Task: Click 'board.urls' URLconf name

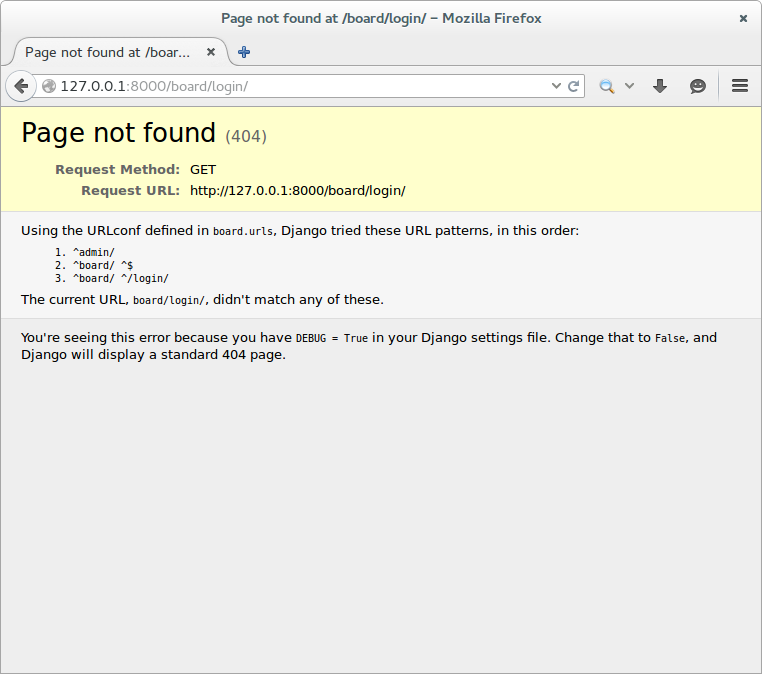Action: (243, 231)
